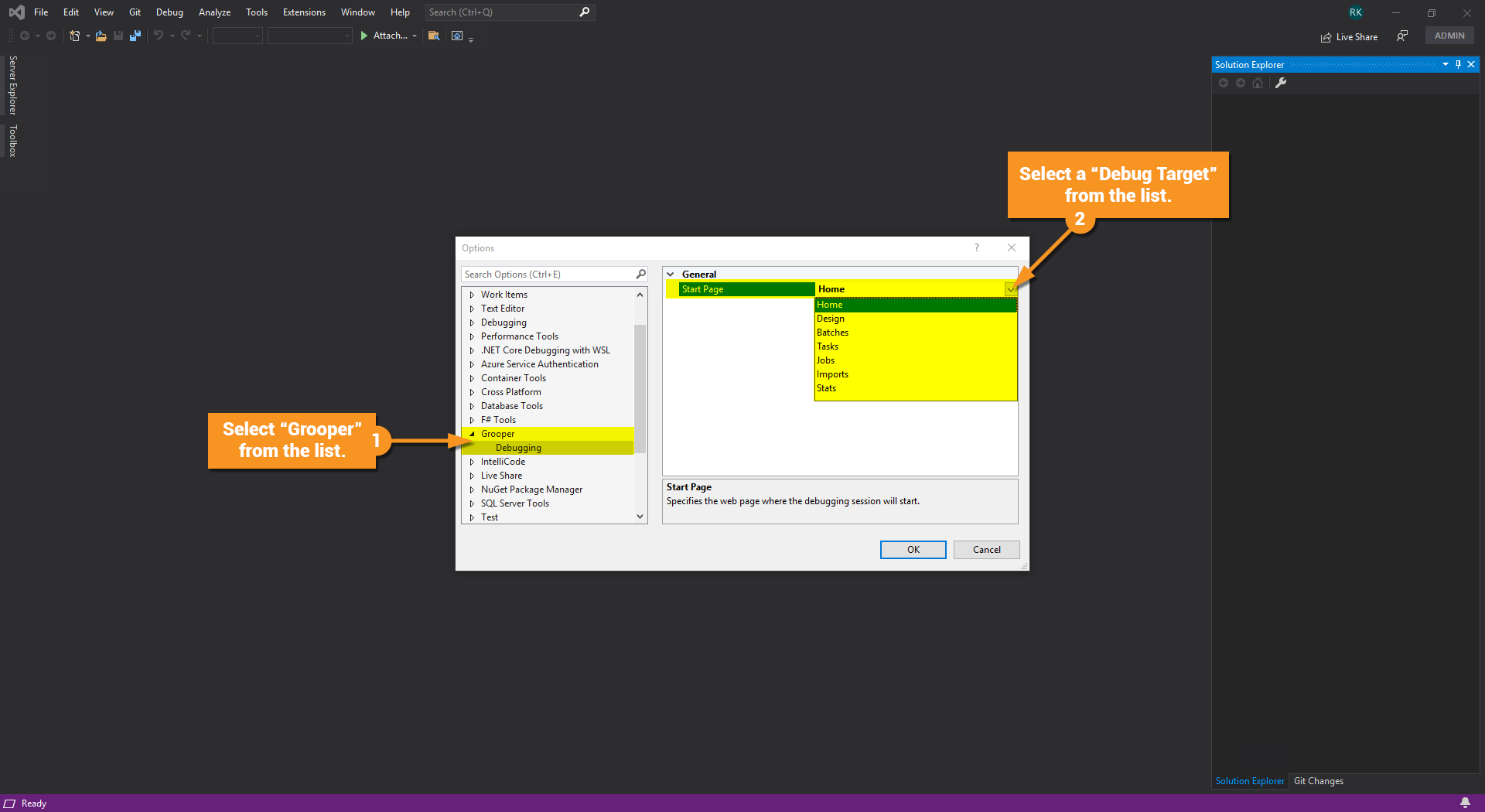This screenshot has height=812, width=1485.
Task: Click the Live Share button
Action: coord(1349,36)
